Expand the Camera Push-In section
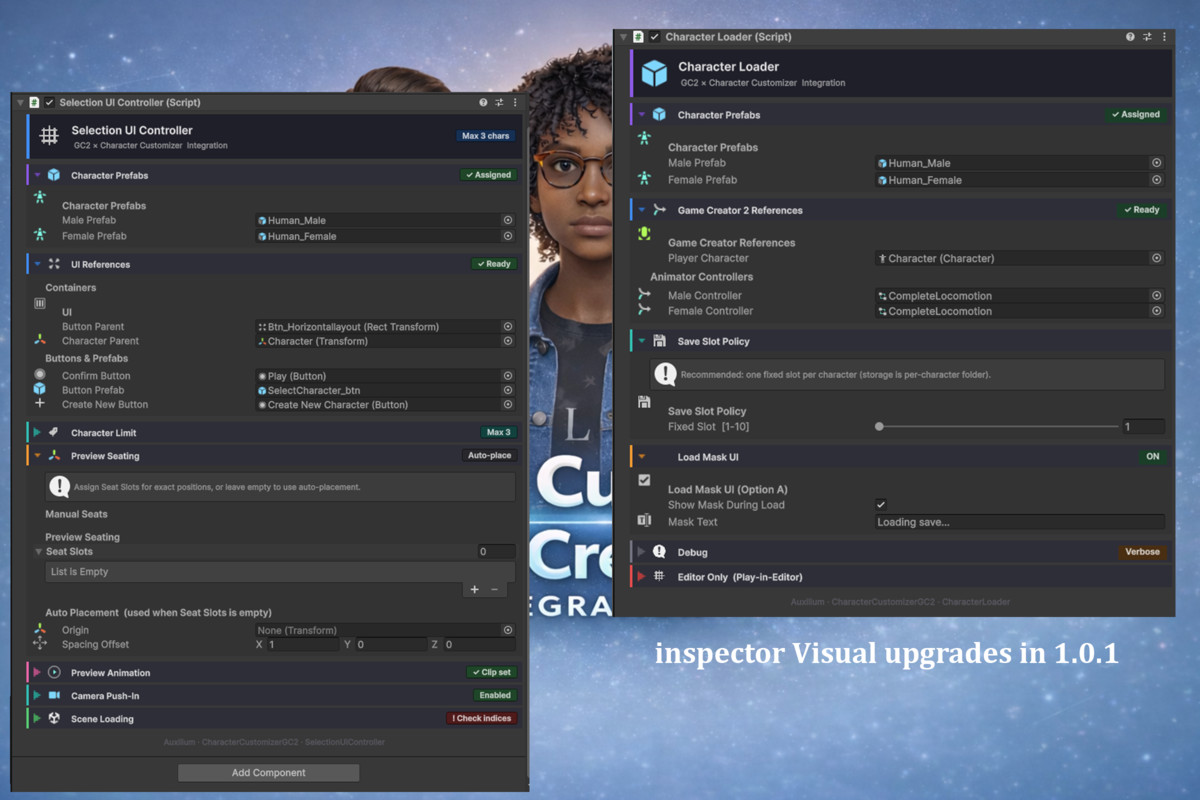This screenshot has width=1200, height=800. [37, 695]
